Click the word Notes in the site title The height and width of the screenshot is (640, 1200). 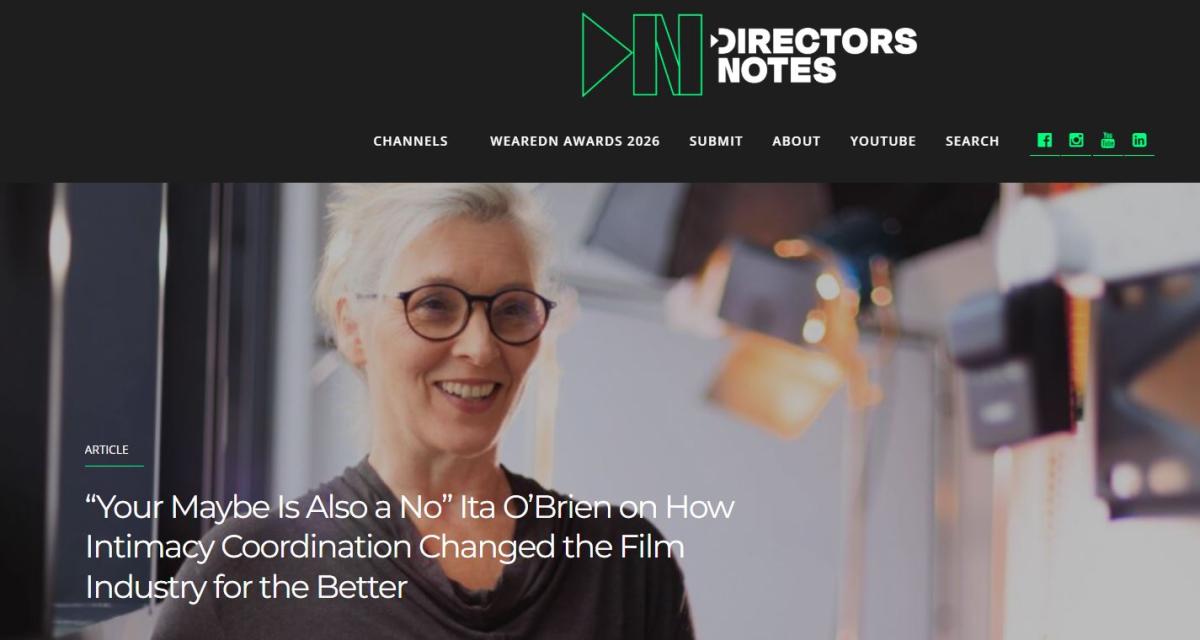click(x=776, y=69)
